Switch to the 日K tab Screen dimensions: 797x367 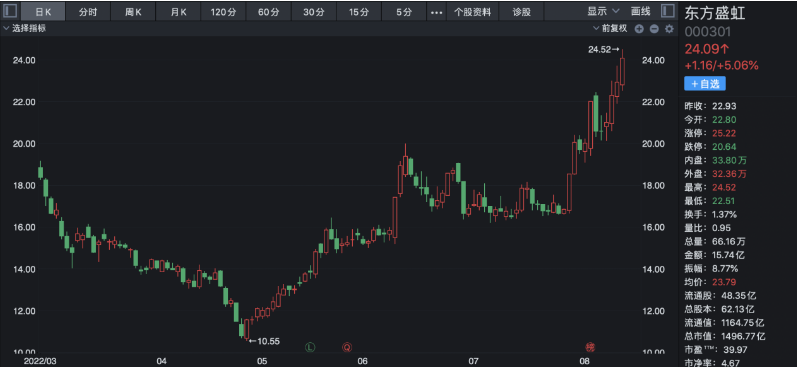click(x=43, y=12)
